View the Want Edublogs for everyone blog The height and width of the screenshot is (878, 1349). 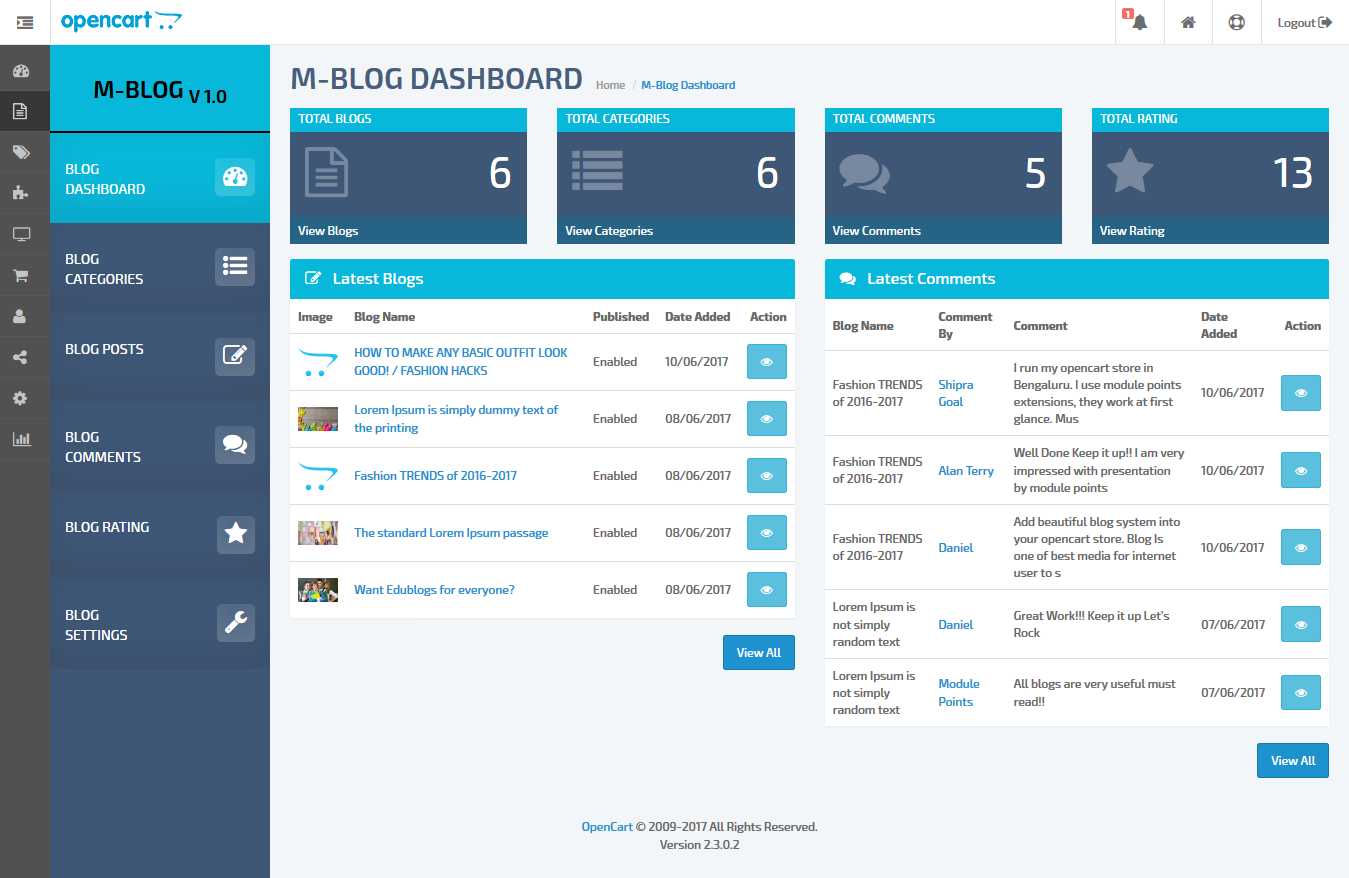766,590
